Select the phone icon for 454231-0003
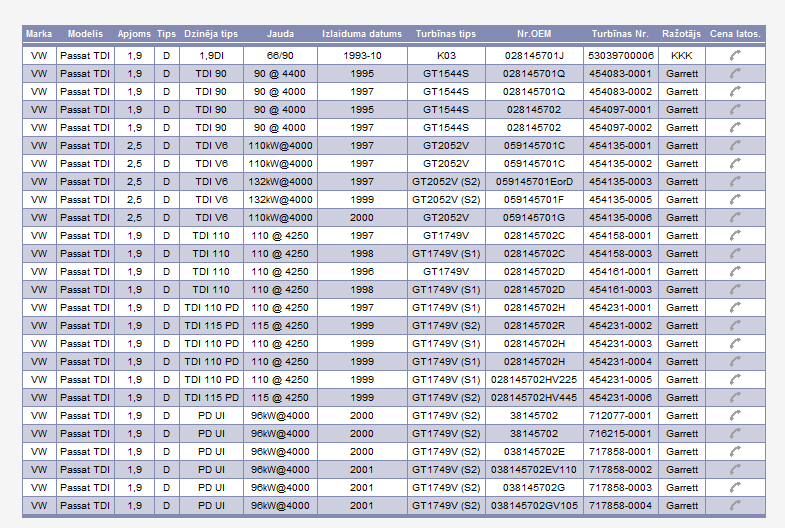Viewport: 785px width, 528px height. pyautogui.click(x=735, y=344)
